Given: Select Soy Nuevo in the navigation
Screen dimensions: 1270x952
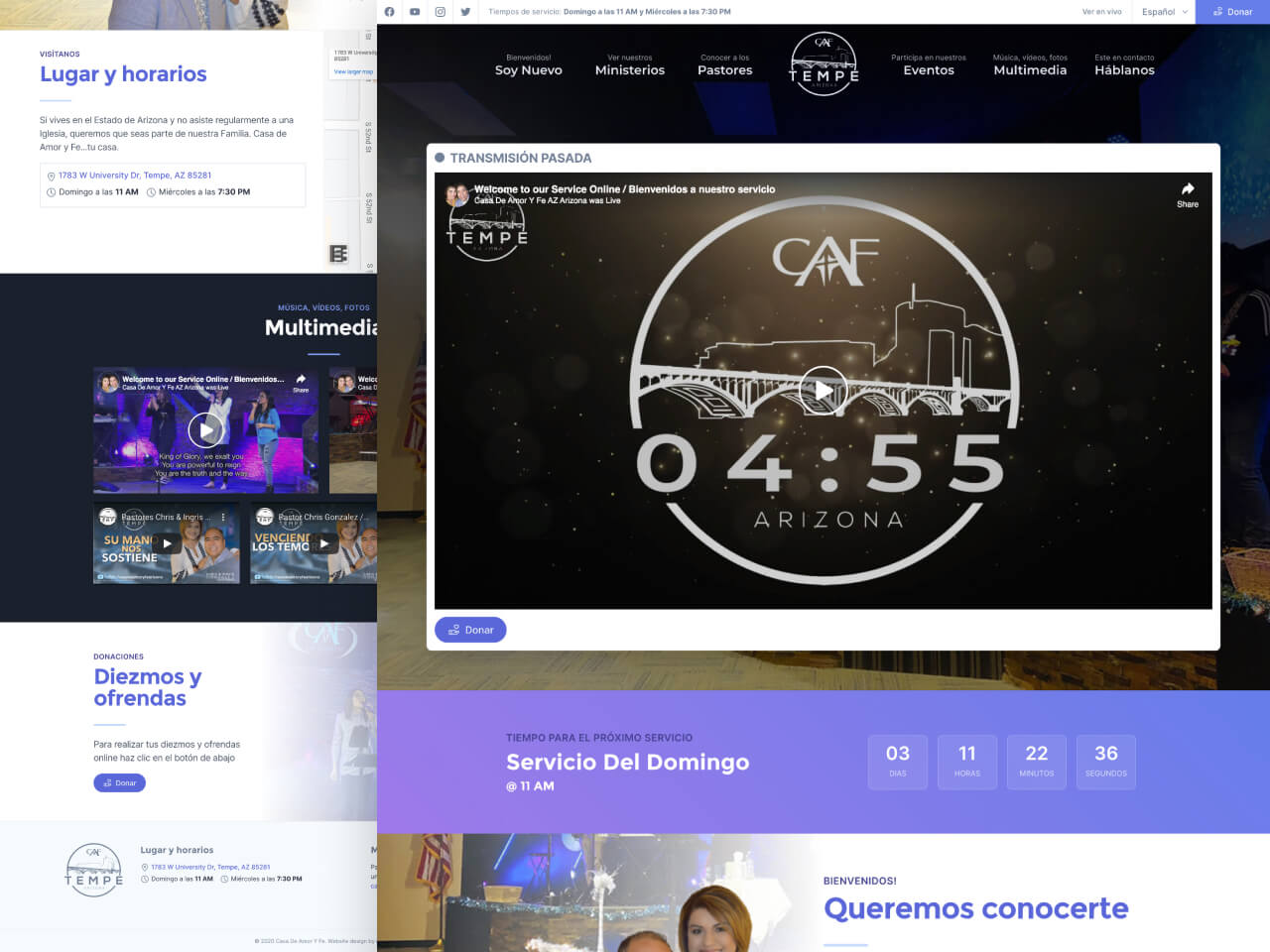Looking at the screenshot, I should click(x=528, y=70).
